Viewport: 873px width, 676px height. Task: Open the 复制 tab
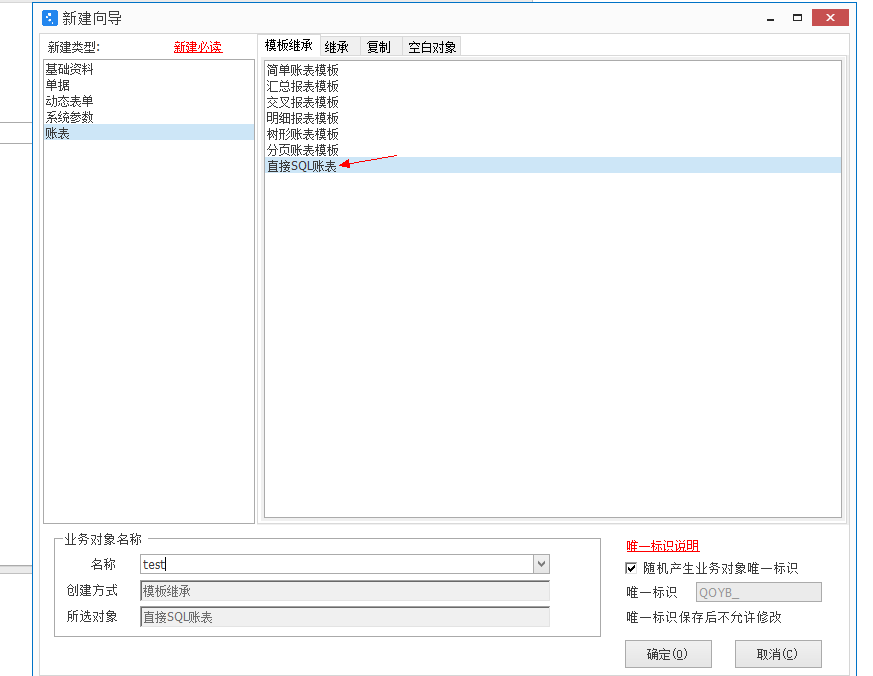click(379, 47)
